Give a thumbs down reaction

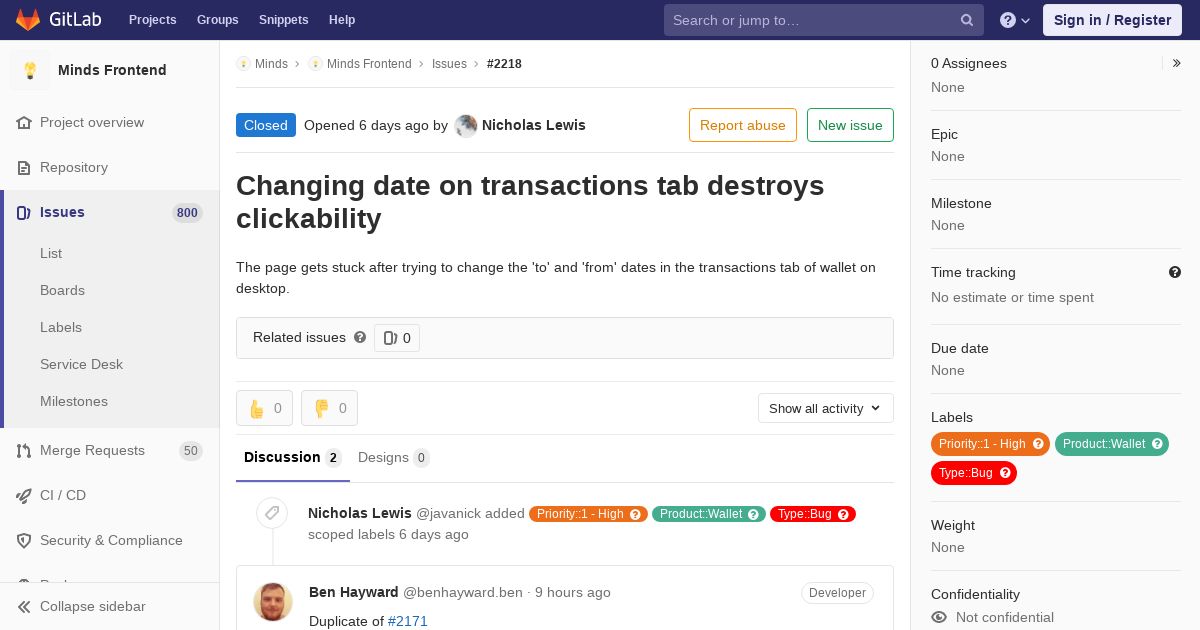[x=329, y=408]
